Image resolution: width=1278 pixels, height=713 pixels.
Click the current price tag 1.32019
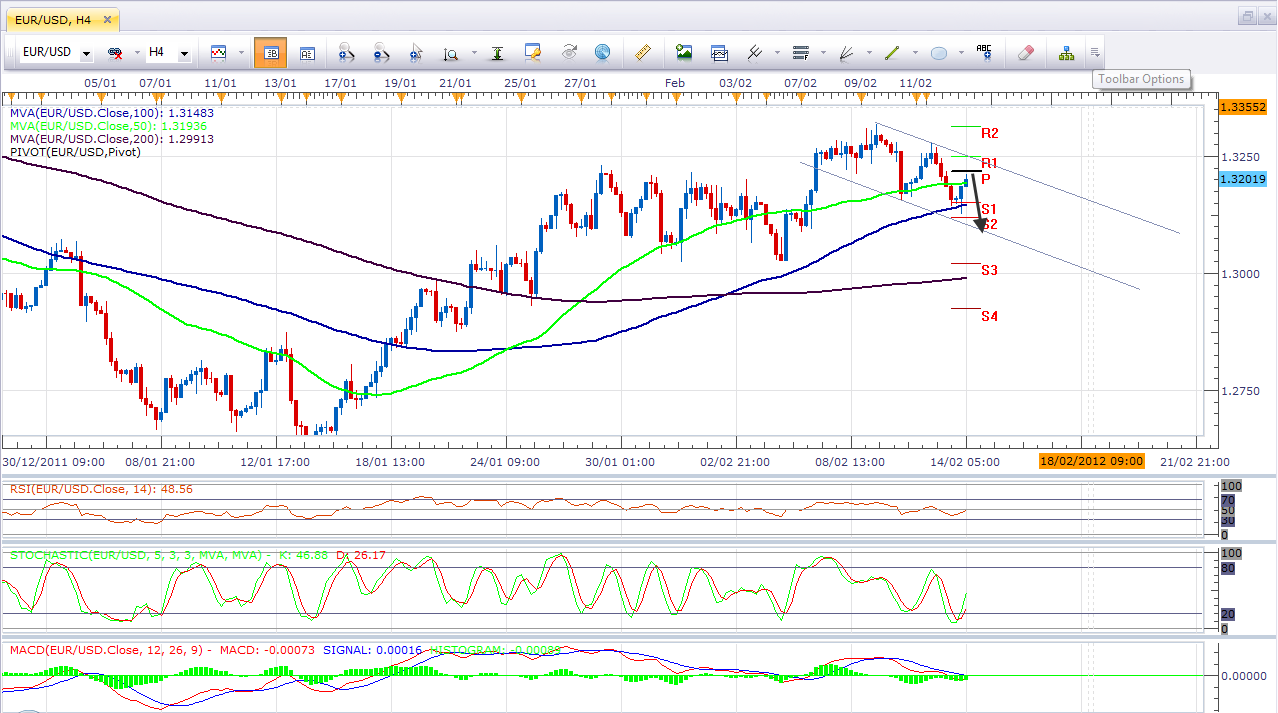(x=1243, y=179)
